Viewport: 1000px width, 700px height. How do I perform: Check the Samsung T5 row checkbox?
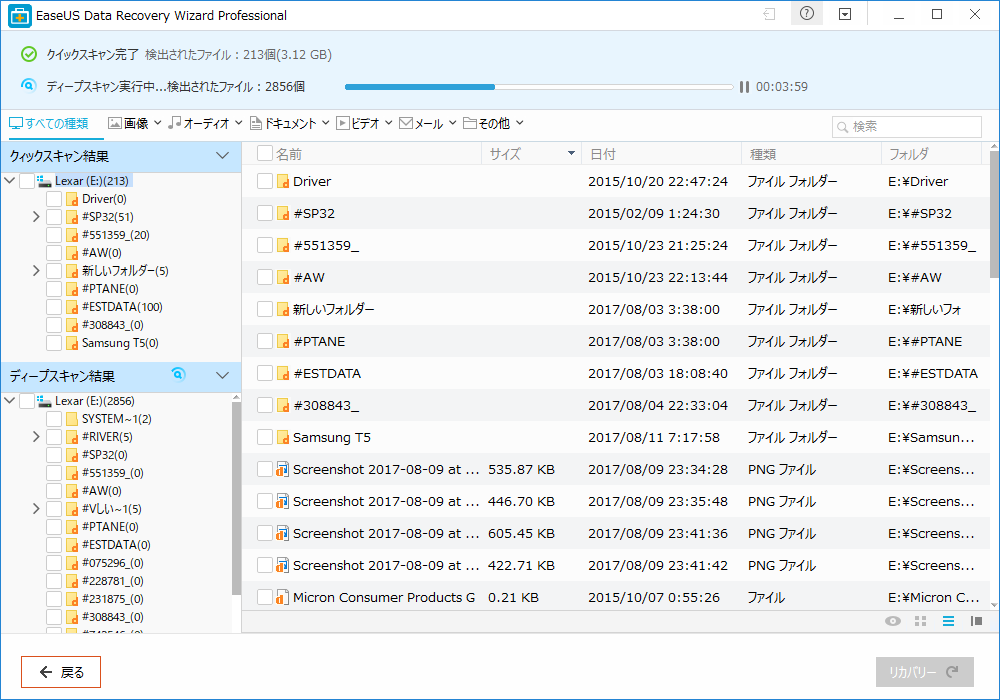click(x=265, y=437)
